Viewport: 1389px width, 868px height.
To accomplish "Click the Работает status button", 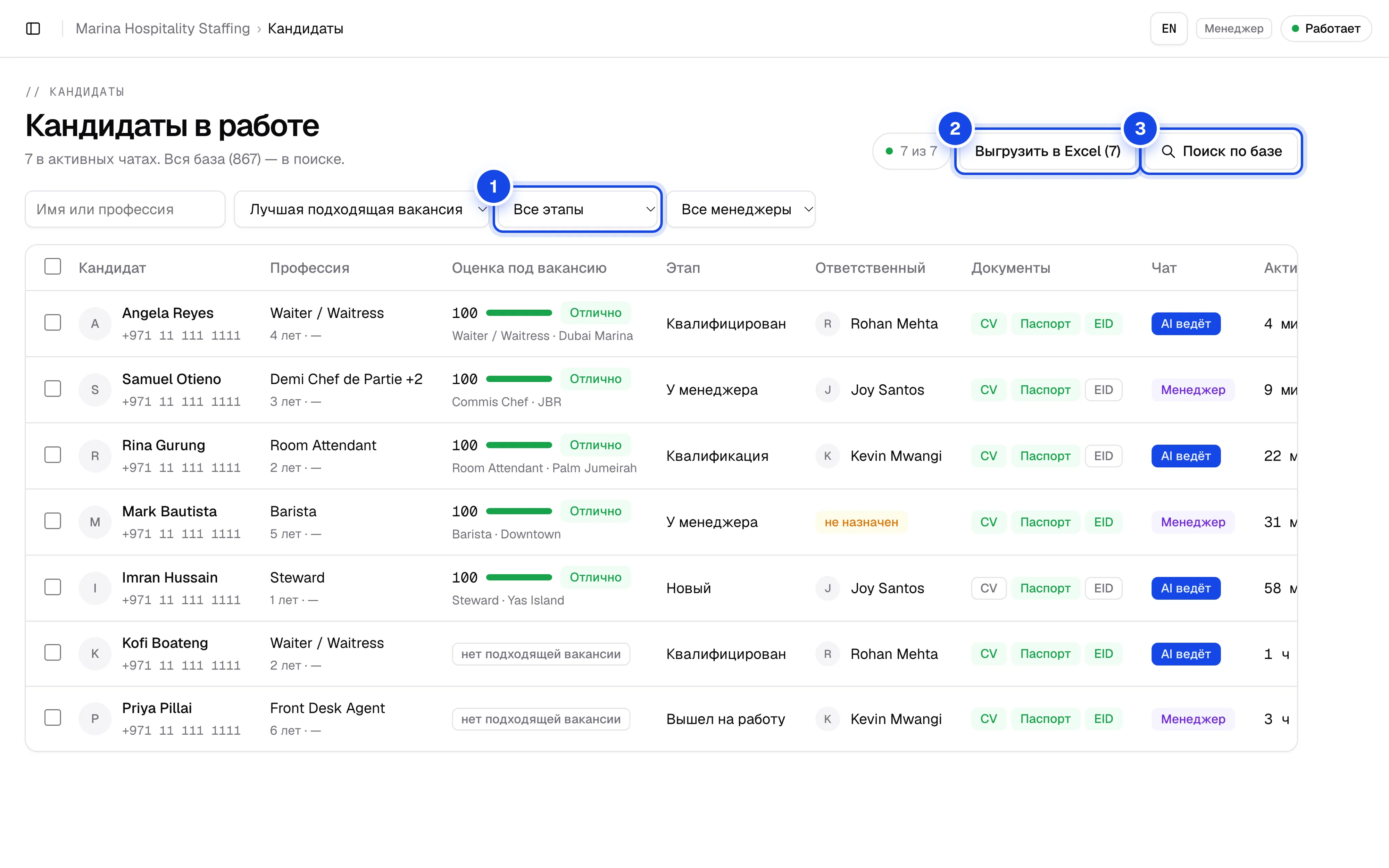I will point(1326,29).
